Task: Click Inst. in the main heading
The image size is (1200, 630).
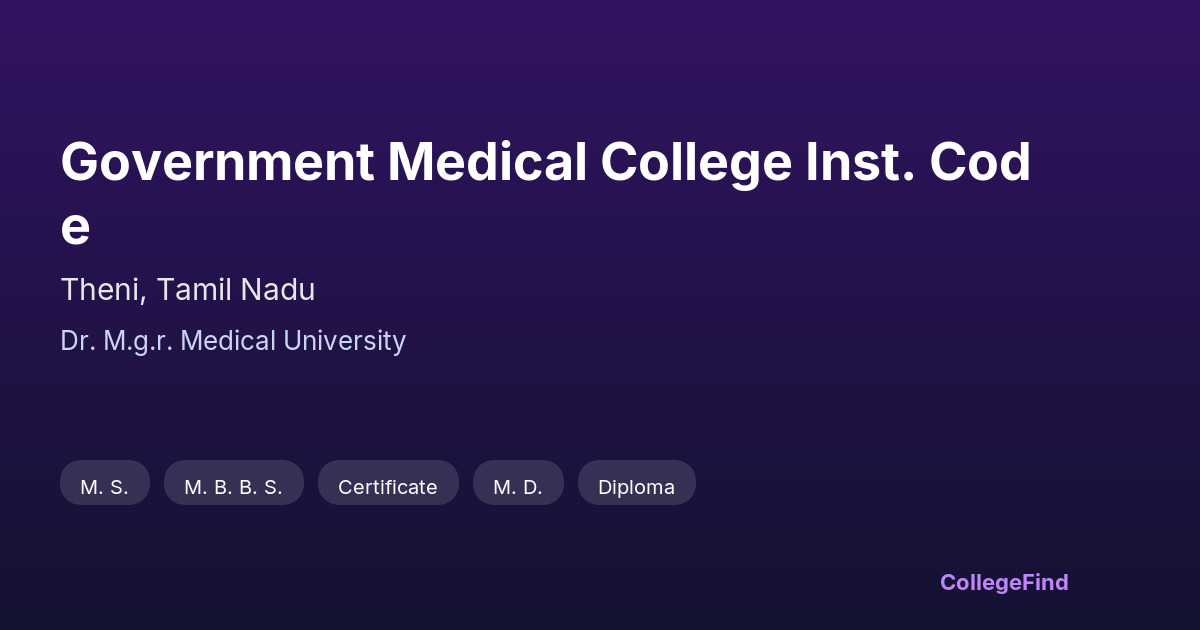Action: coord(860,163)
